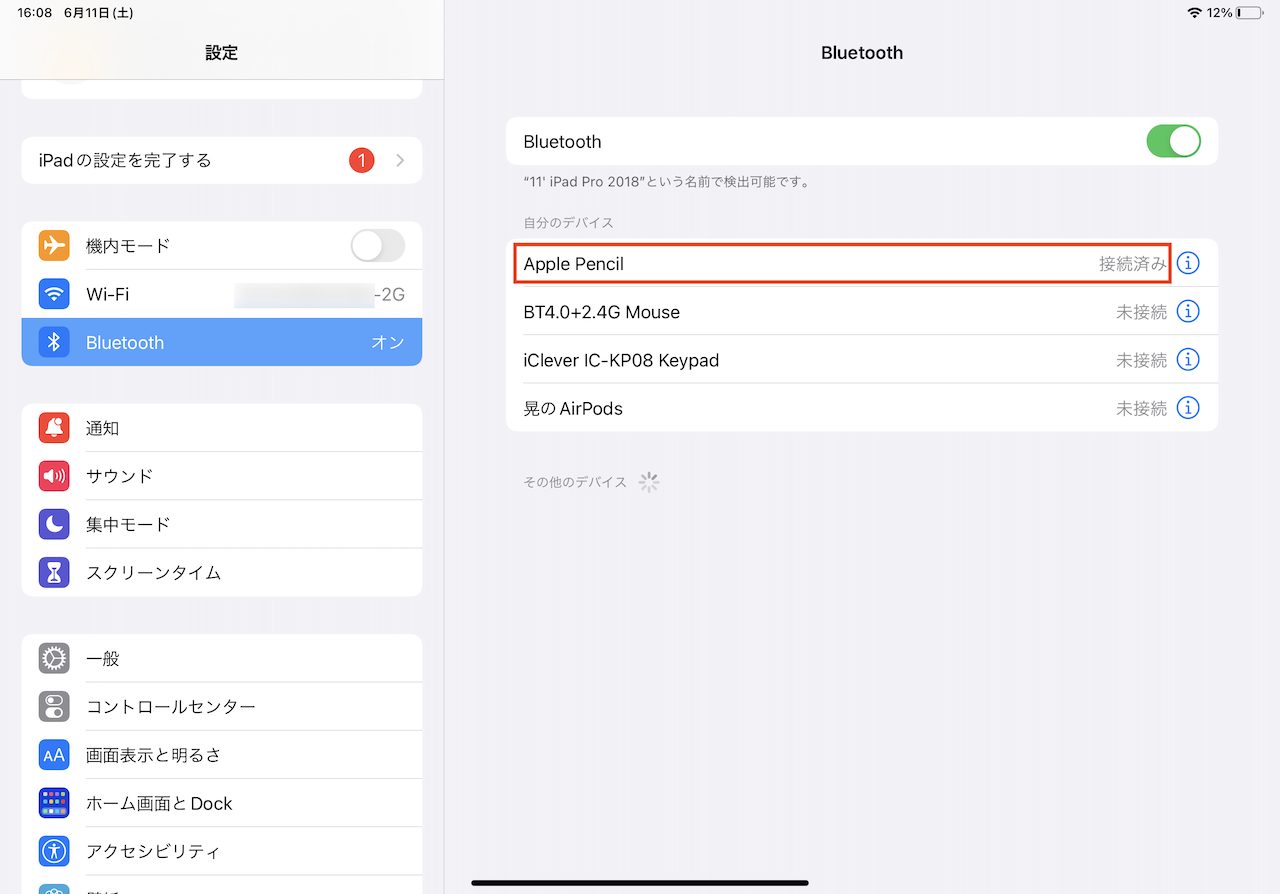1280x894 pixels.
Task: Open the コントロールセンター settings
Action: click(x=222, y=706)
